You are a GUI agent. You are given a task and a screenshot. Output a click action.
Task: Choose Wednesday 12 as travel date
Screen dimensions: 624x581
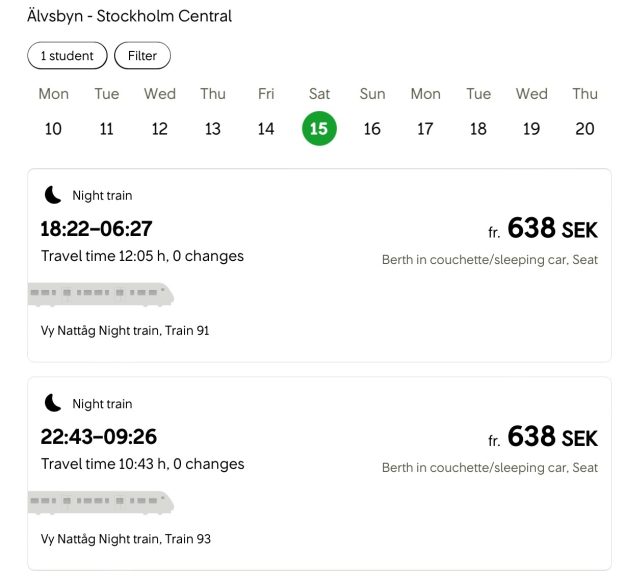tap(160, 113)
